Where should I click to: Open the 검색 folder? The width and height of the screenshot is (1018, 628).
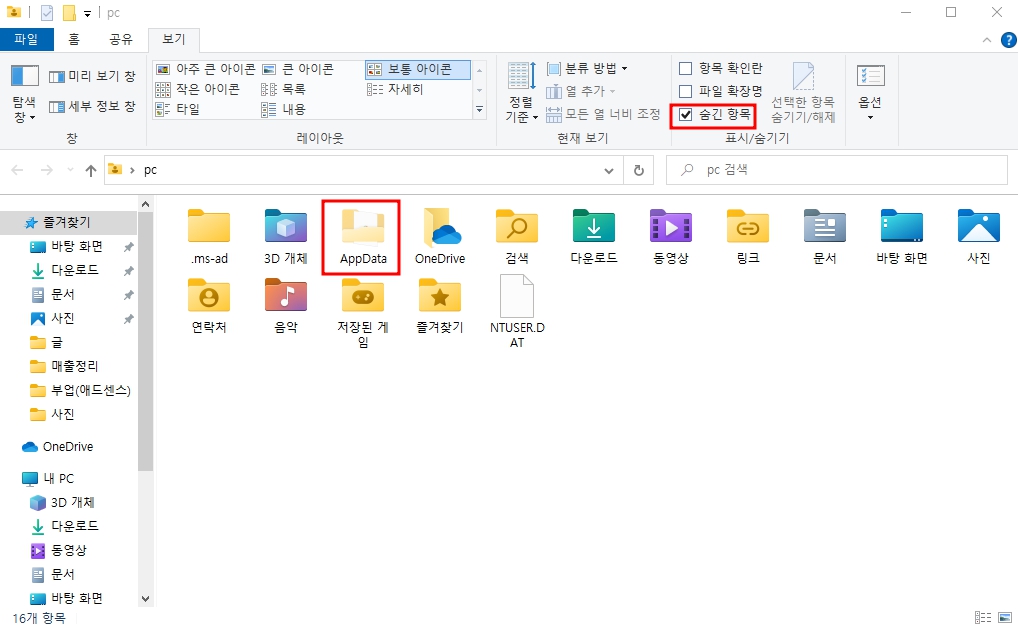(517, 236)
